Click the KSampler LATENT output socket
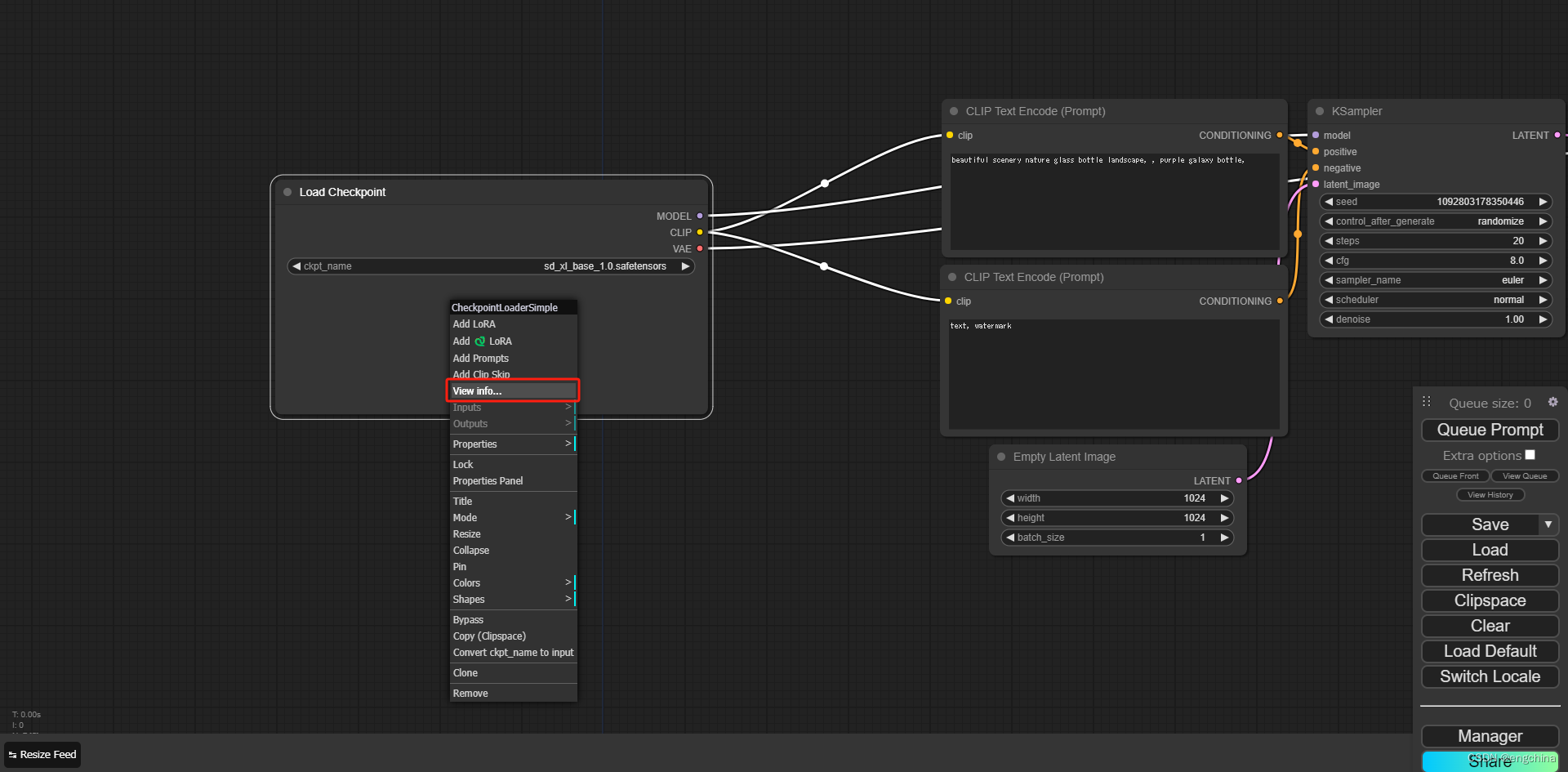Image resolution: width=1568 pixels, height=772 pixels. tap(1557, 135)
